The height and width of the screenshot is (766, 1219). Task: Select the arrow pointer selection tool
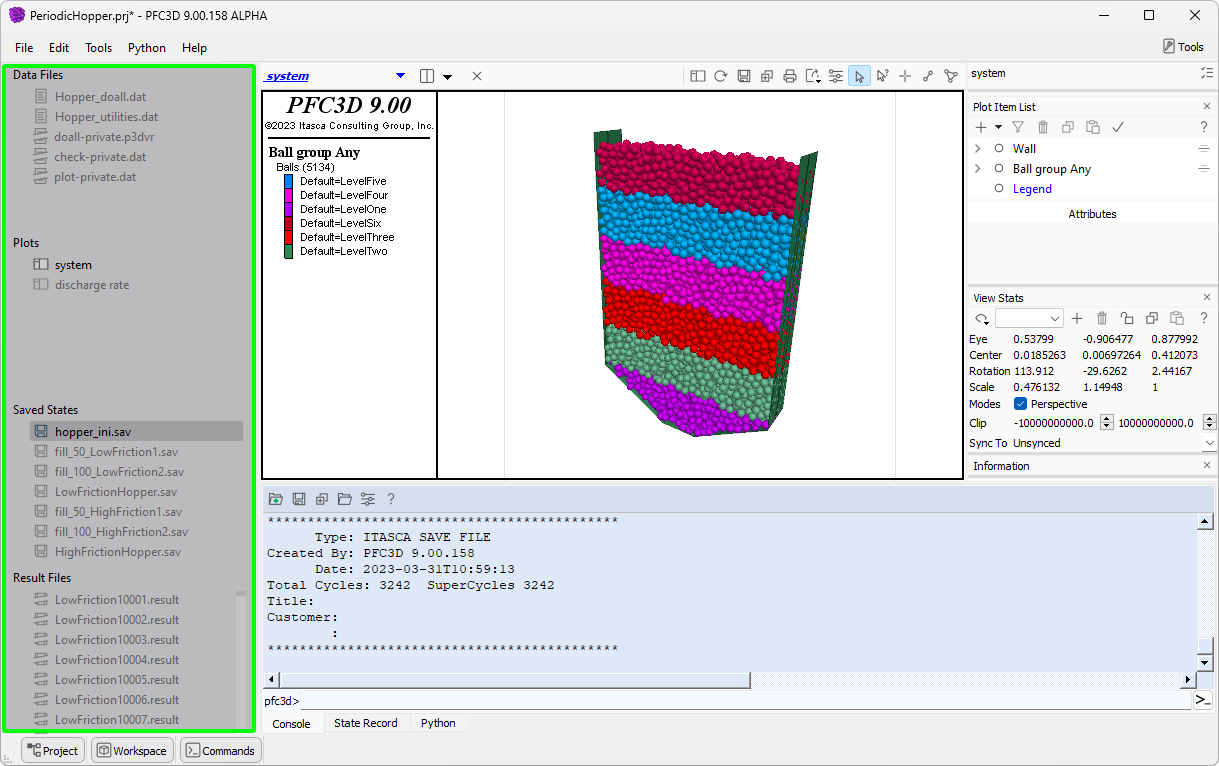tap(859, 76)
